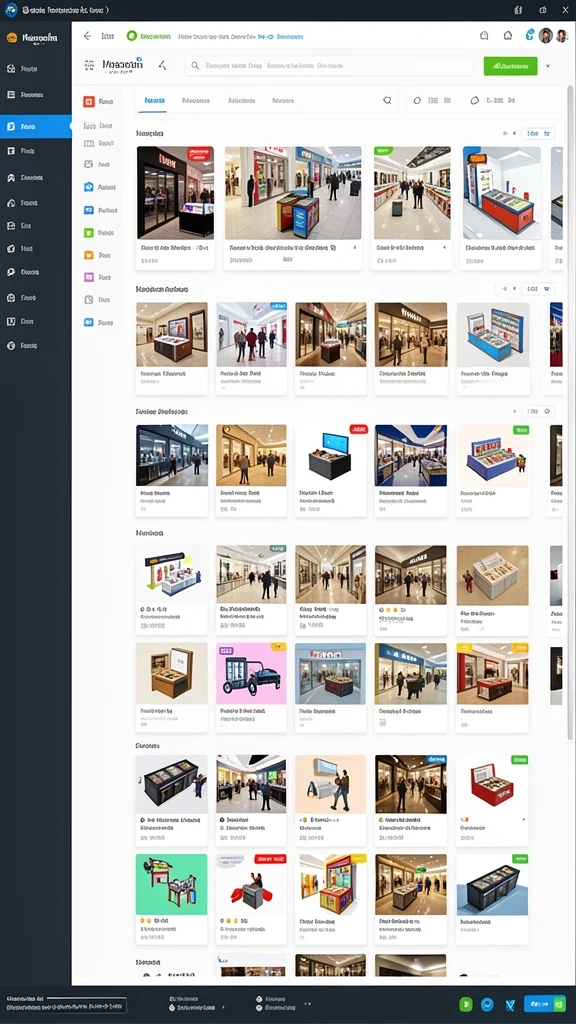576x1024 pixels.
Task: Click the back arrow in the top bar
Action: (88, 36)
